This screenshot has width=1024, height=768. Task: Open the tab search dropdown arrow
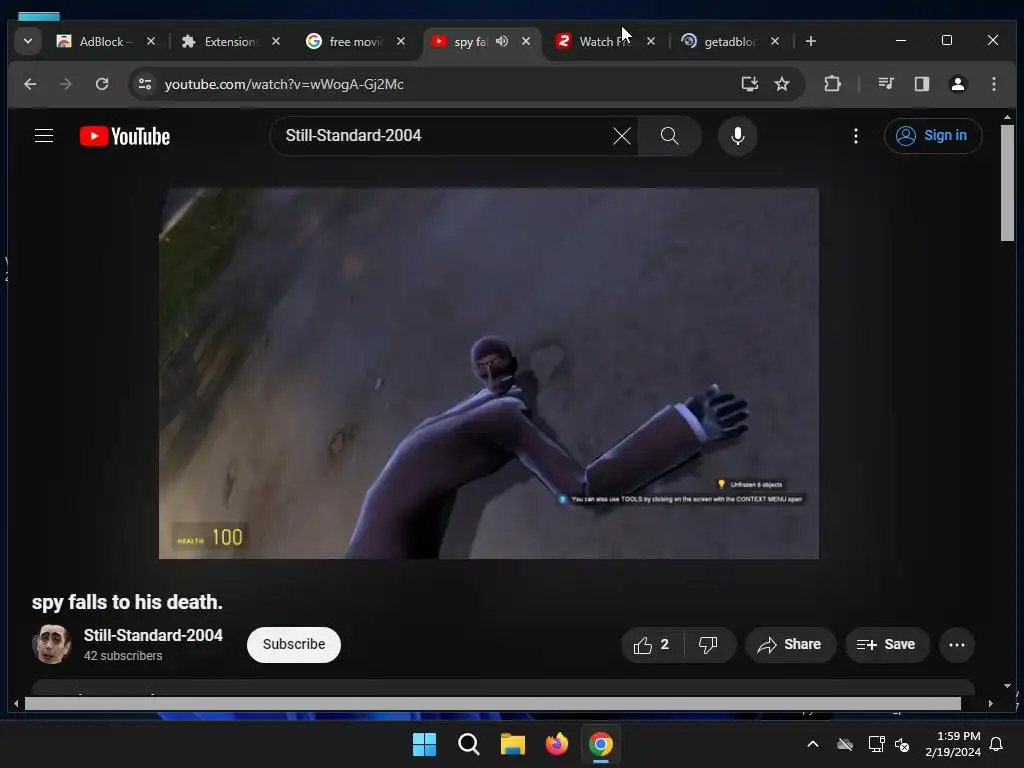pos(27,41)
